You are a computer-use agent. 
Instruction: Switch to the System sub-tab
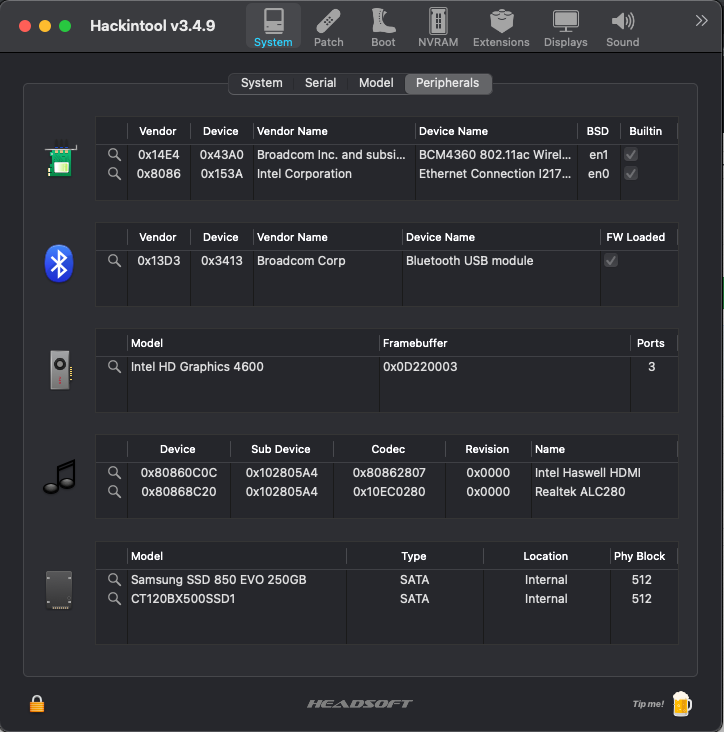tap(261, 83)
